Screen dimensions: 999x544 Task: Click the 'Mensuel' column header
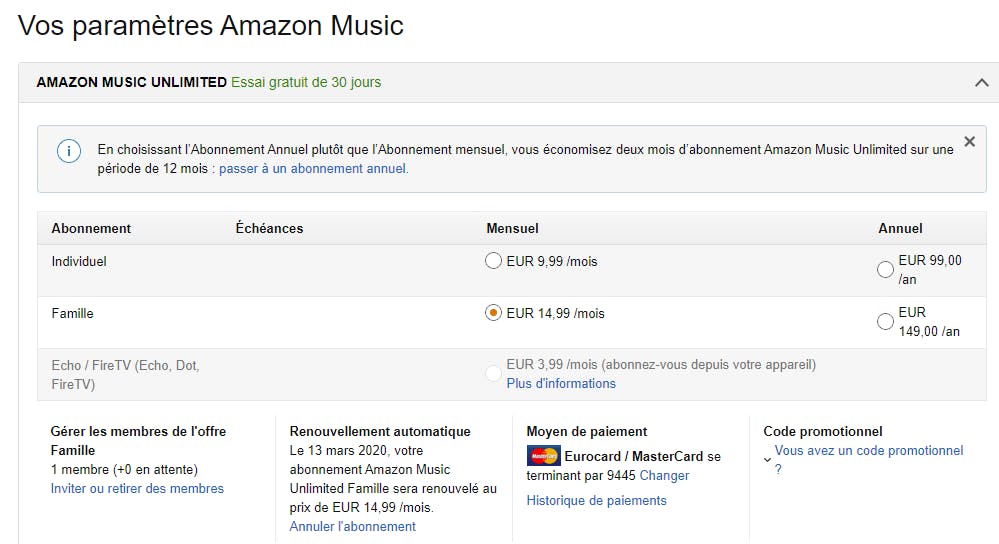pyautogui.click(x=512, y=228)
